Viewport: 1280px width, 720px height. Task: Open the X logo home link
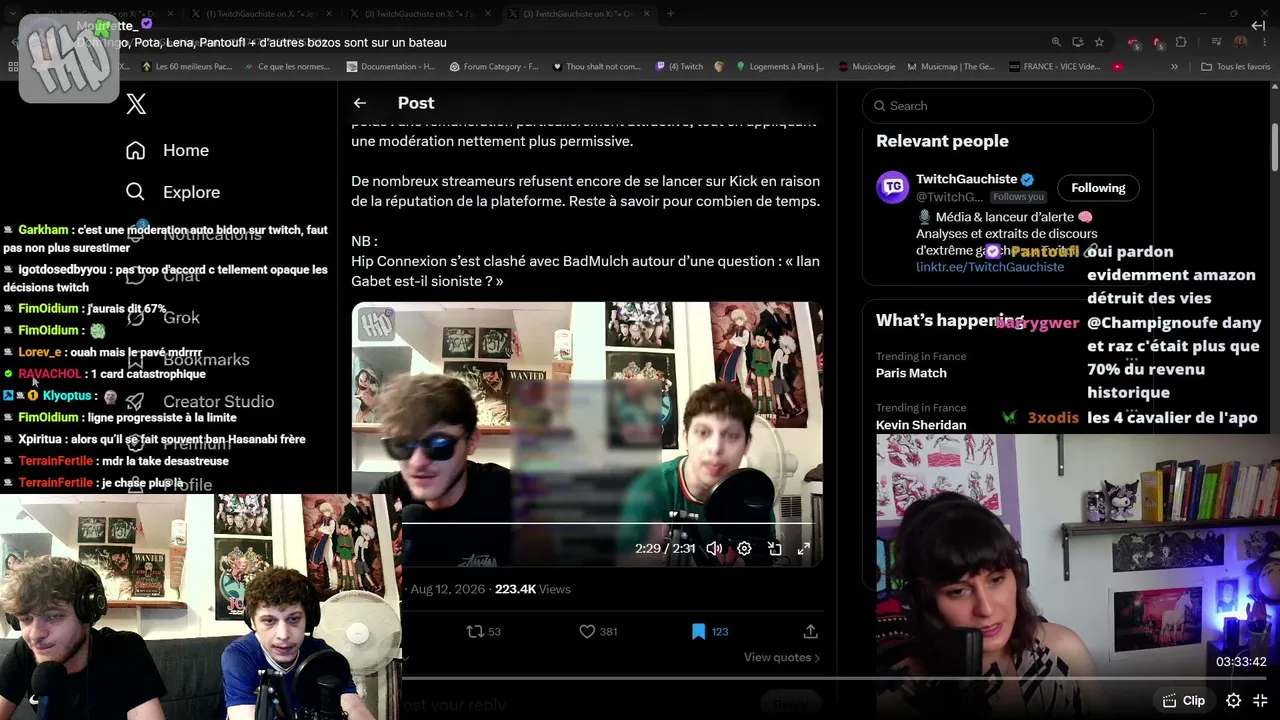(x=137, y=104)
